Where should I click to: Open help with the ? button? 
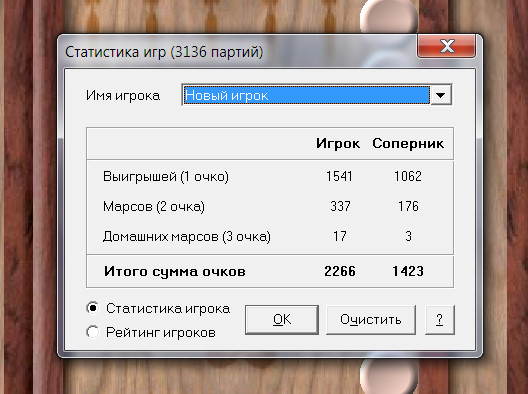[x=439, y=320]
